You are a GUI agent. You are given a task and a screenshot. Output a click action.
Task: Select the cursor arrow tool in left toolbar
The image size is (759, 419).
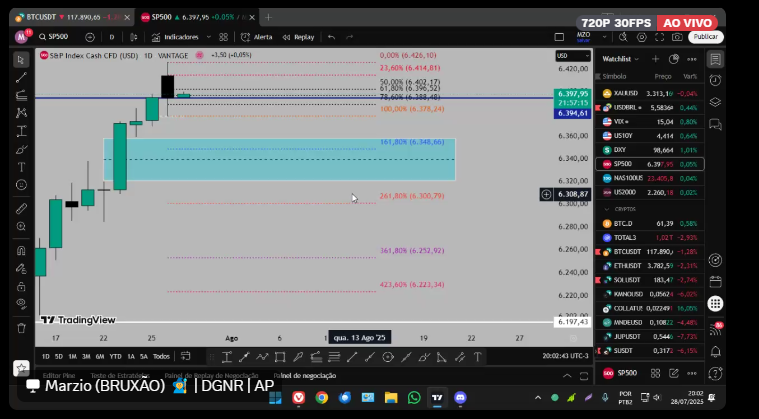pos(21,60)
